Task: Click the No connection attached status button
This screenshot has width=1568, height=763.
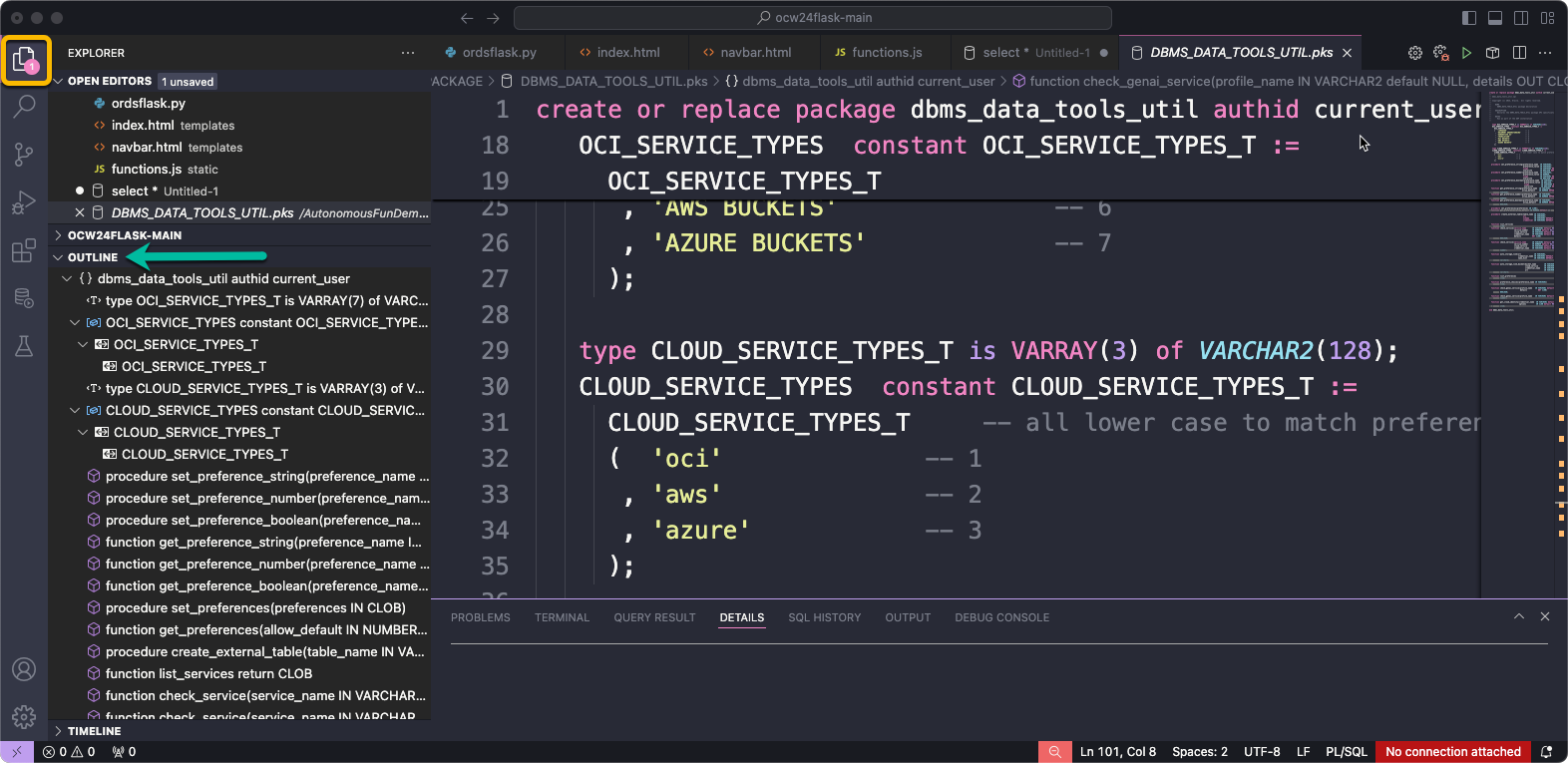Action: tap(1452, 752)
